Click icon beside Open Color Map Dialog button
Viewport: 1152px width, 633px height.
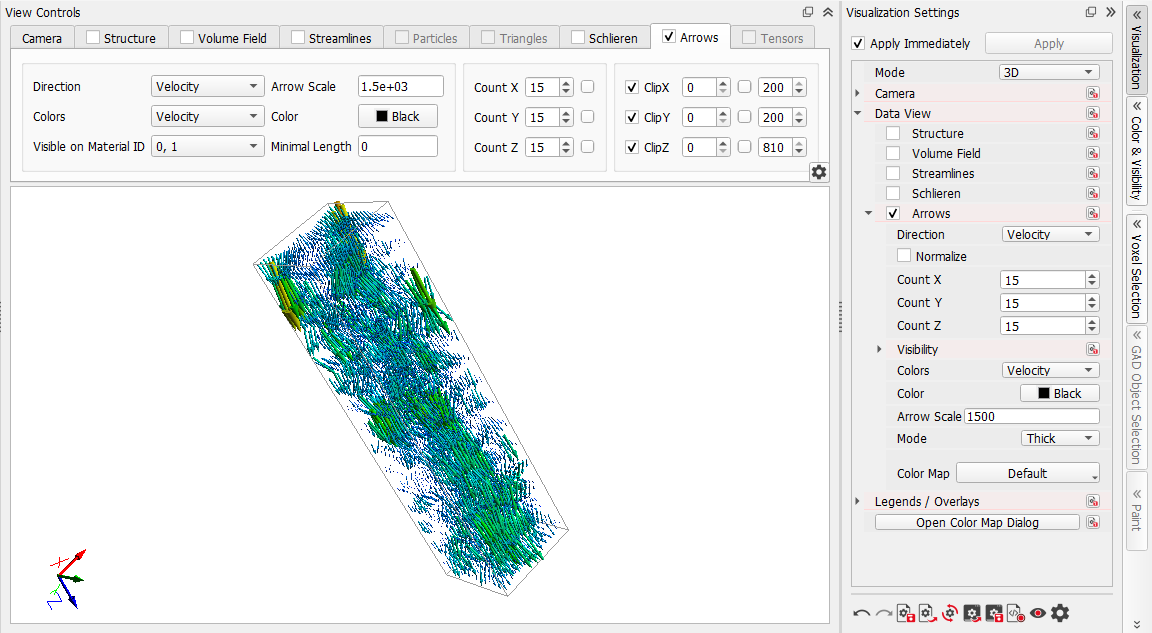[1093, 522]
